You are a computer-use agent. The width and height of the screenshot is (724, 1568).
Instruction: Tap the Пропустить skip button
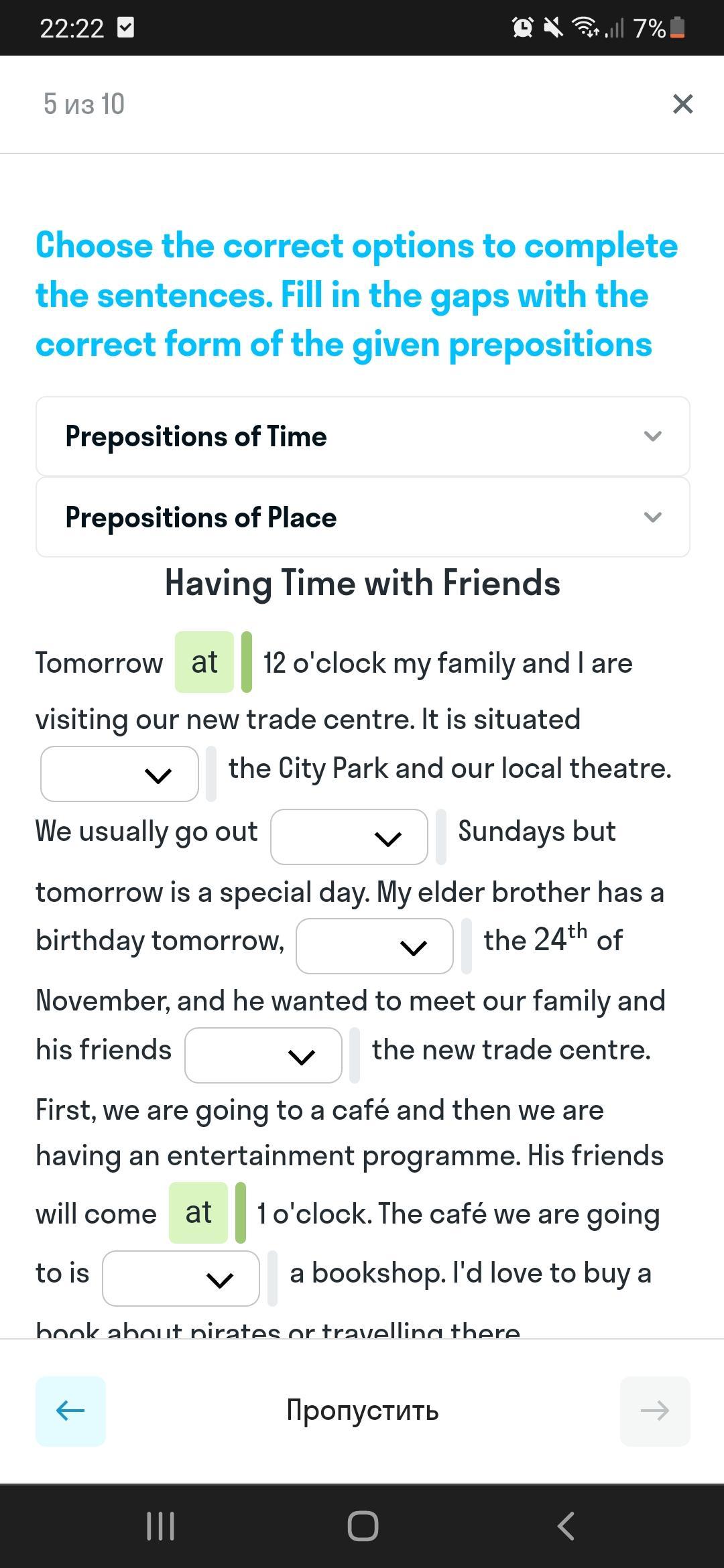(362, 1411)
